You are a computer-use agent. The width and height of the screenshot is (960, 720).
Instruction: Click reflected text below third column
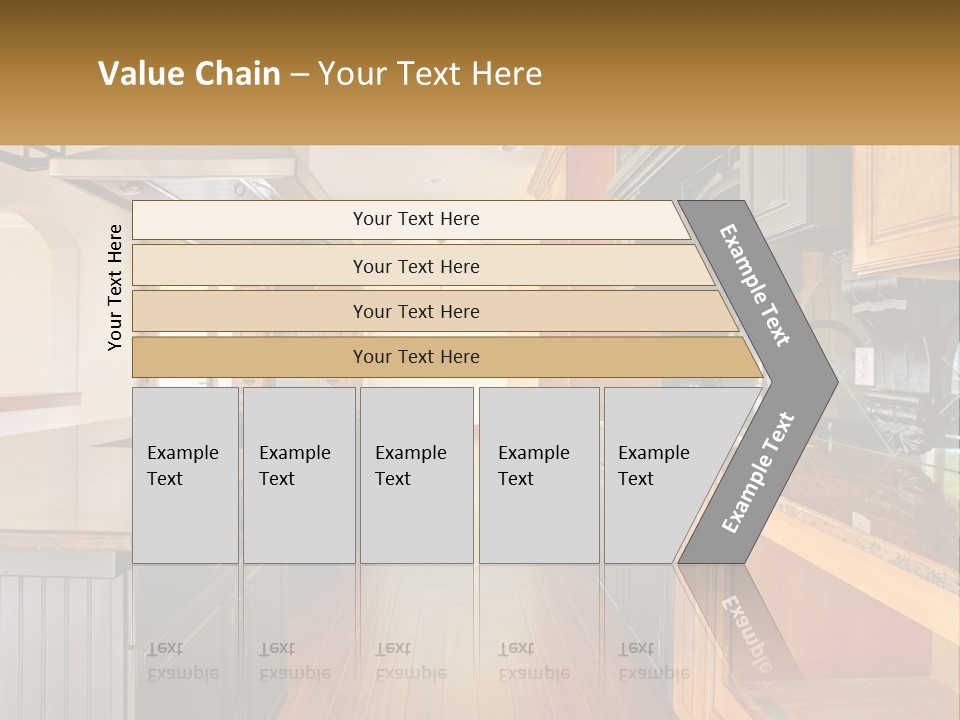click(x=411, y=661)
